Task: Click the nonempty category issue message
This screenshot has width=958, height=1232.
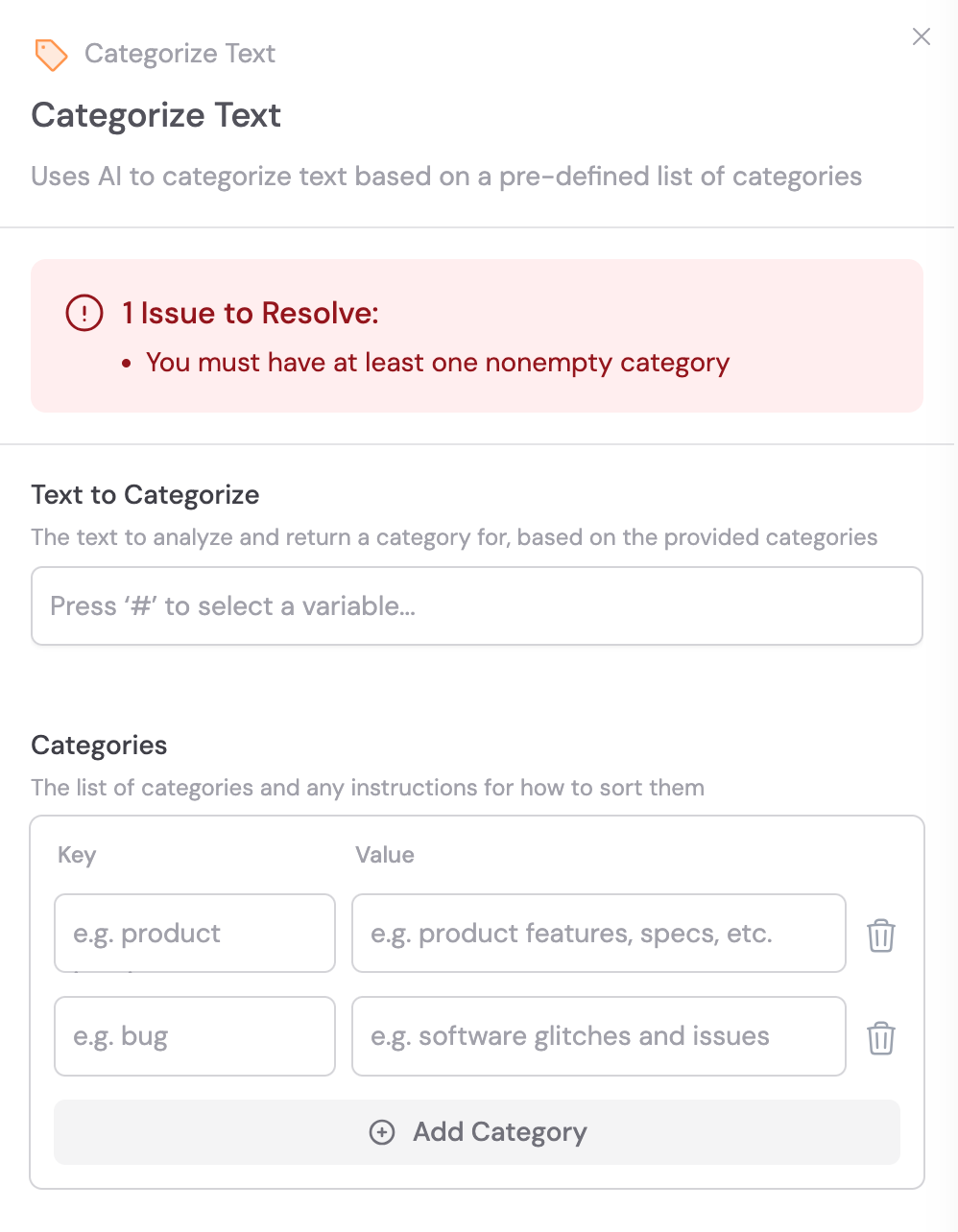Action: pyautogui.click(x=437, y=363)
